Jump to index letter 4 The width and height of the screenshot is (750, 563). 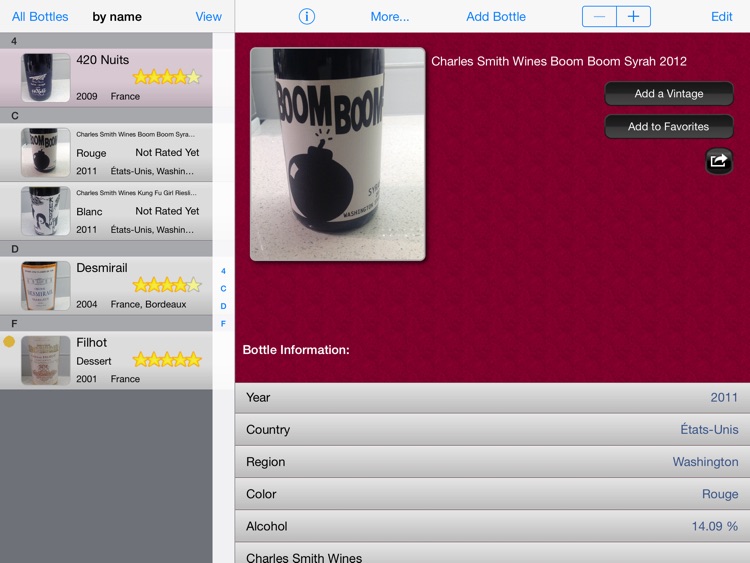tap(223, 271)
